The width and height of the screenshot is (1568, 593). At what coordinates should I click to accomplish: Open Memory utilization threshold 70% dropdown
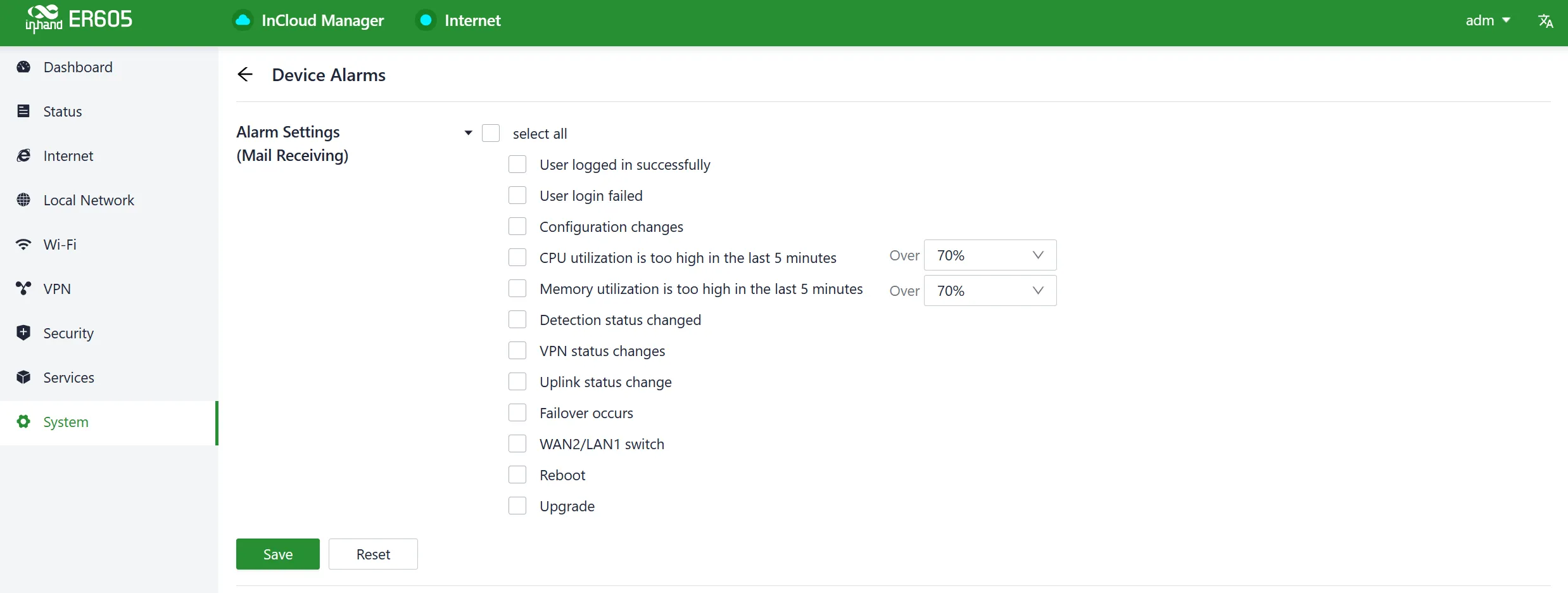tap(990, 291)
